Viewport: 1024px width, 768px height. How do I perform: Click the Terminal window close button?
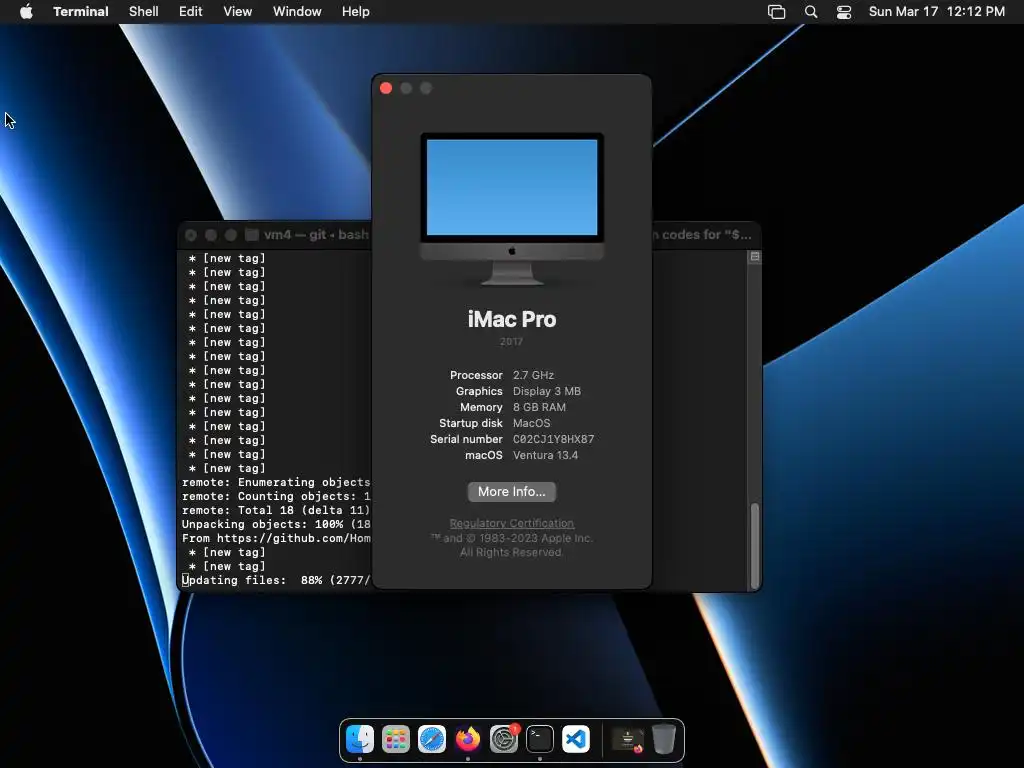pyautogui.click(x=191, y=235)
